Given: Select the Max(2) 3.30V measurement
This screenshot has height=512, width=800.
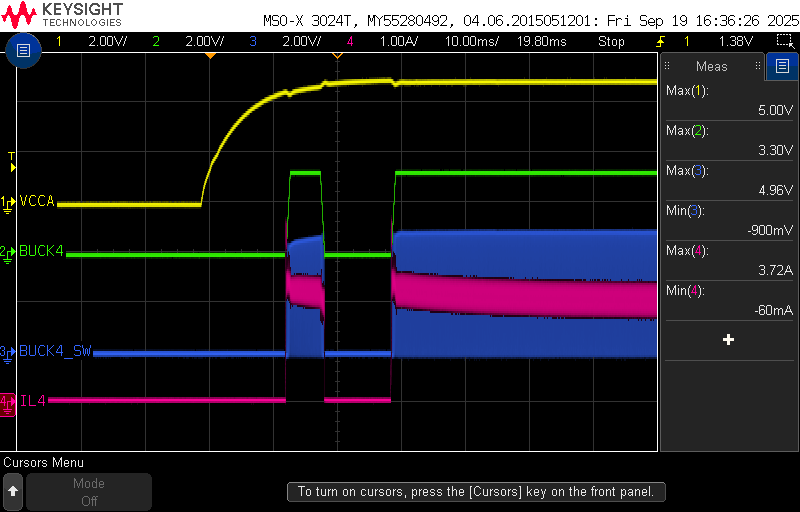Looking at the screenshot, I should click(729, 140).
